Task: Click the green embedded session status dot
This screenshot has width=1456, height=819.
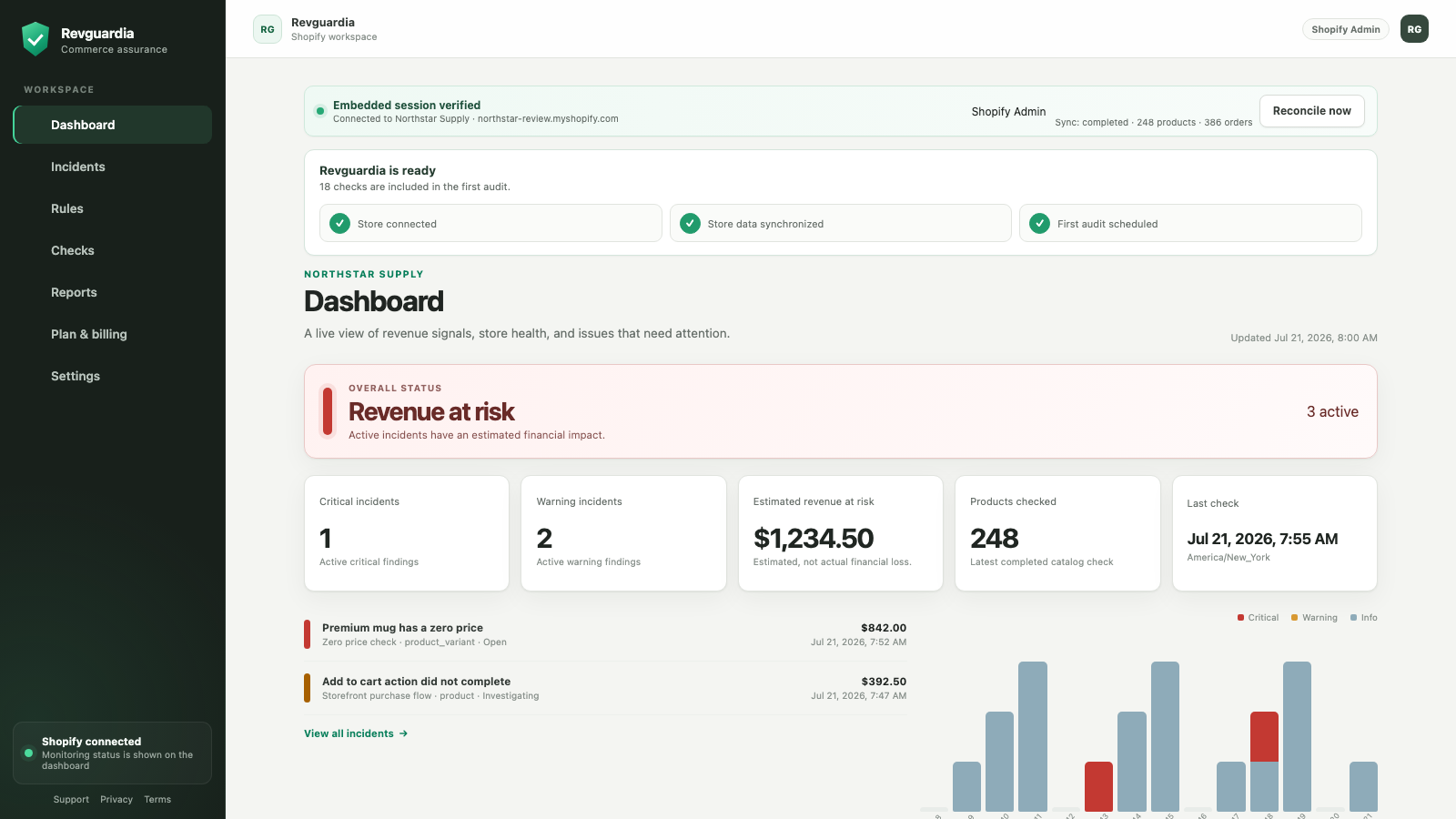Action: 320,111
